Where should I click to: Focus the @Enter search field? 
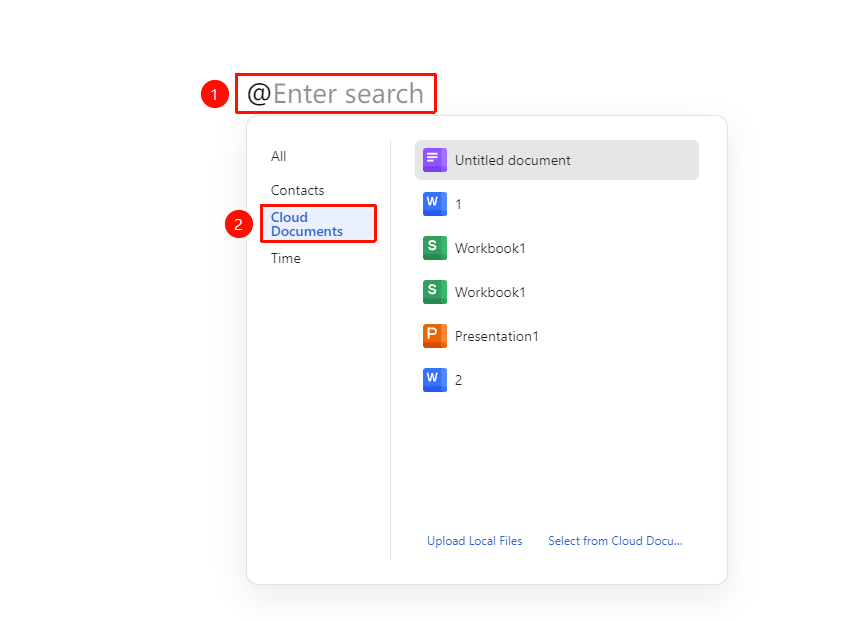(x=336, y=94)
